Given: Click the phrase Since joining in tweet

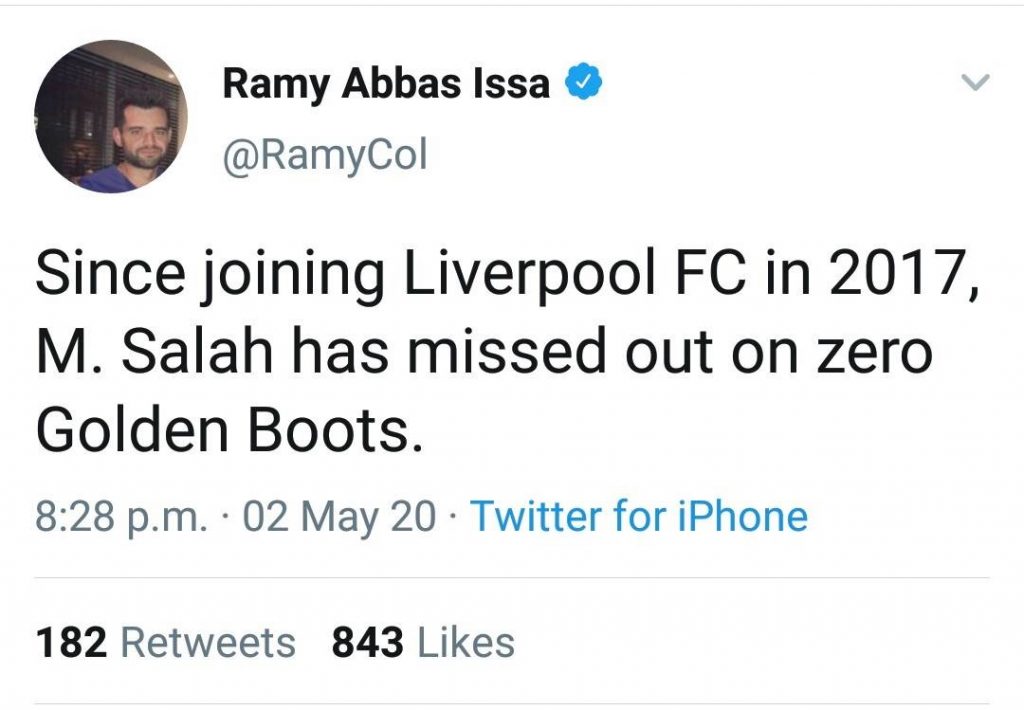Looking at the screenshot, I should 210,273.
